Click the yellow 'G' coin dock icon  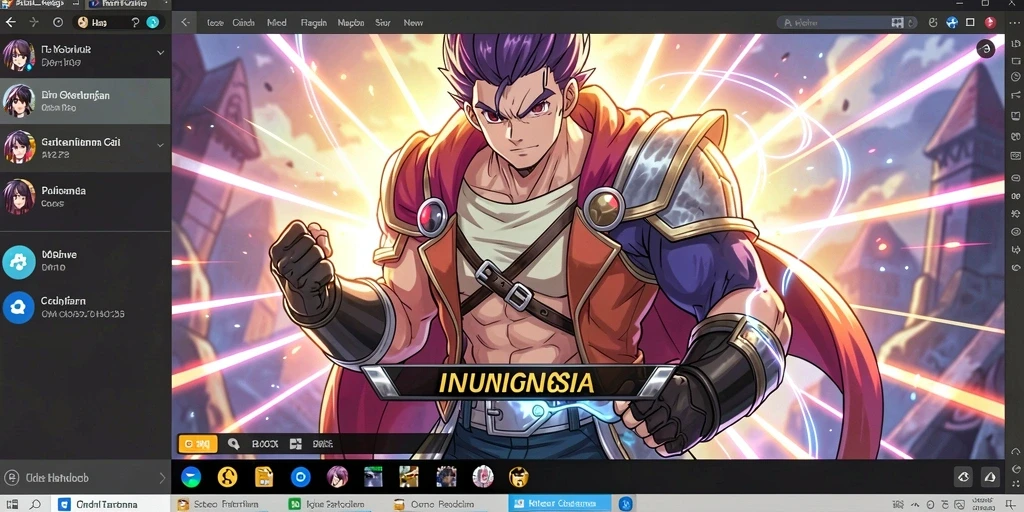227,477
